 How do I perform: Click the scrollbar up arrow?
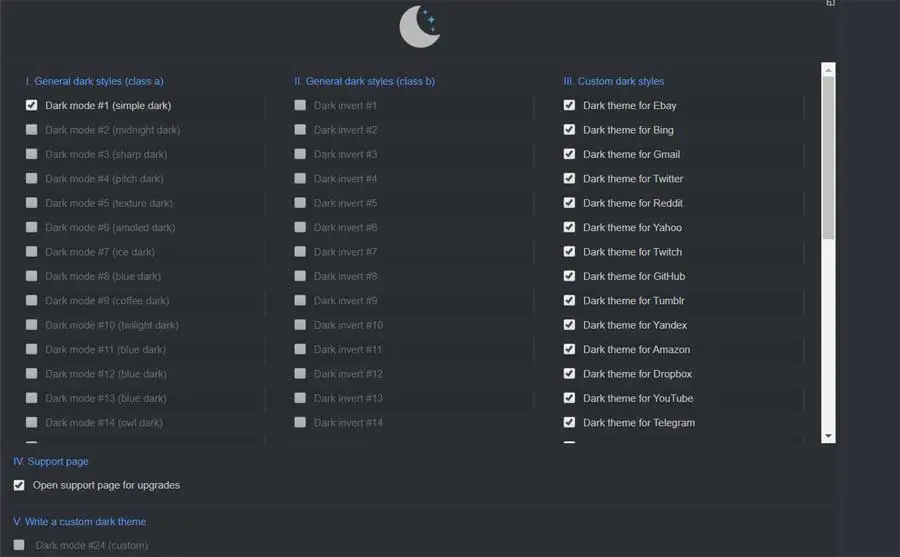[x=828, y=69]
